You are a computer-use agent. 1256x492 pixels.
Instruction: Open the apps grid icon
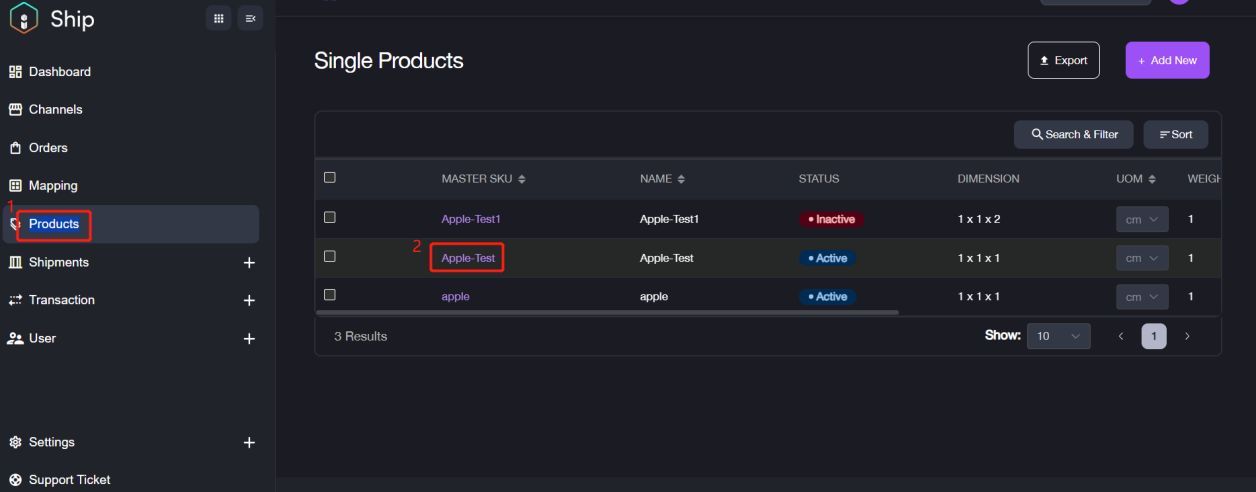(x=219, y=18)
